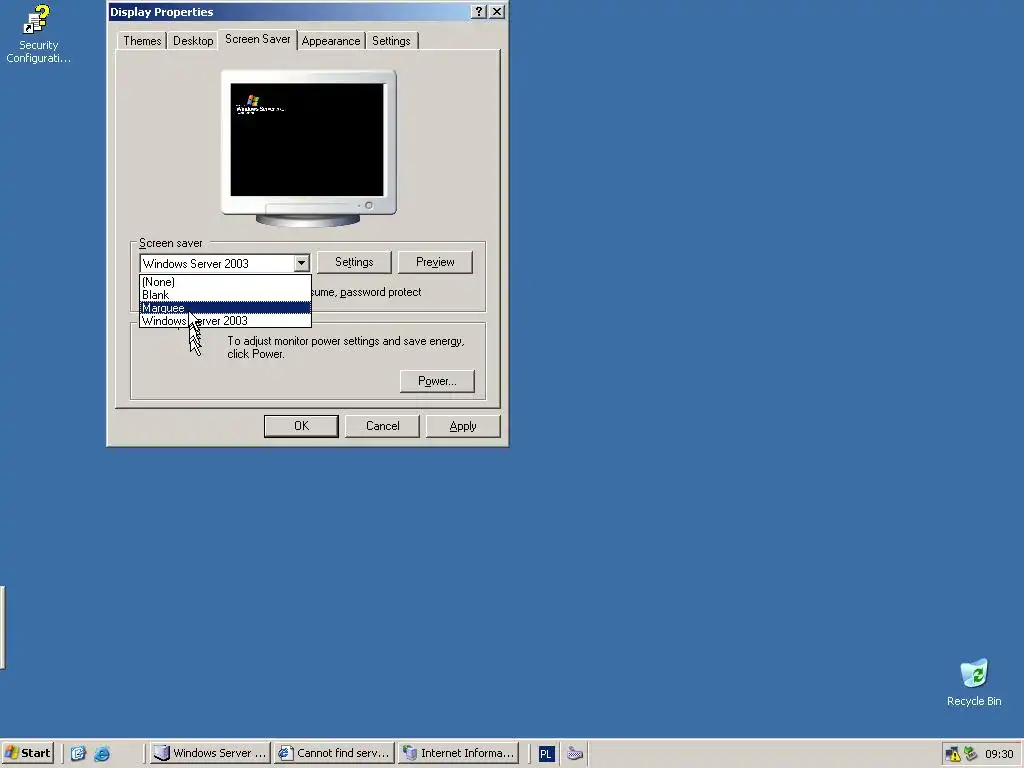Switch to the Desktop tab
The width and height of the screenshot is (1024, 768).
pyautogui.click(x=193, y=40)
